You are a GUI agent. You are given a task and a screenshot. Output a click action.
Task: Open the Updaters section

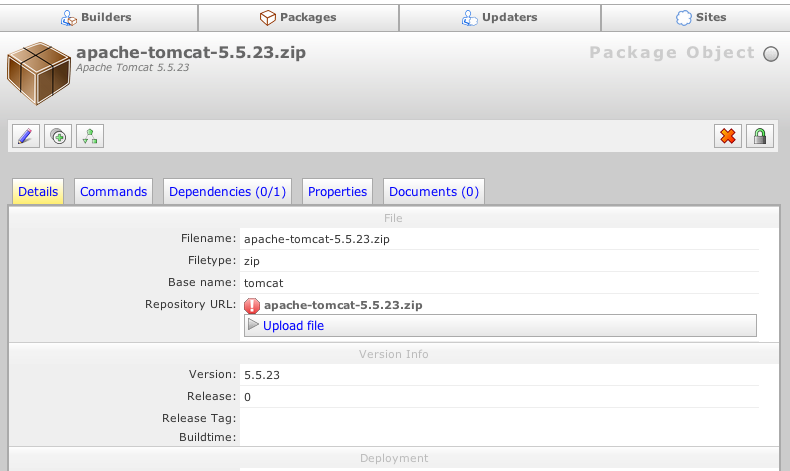click(x=500, y=18)
